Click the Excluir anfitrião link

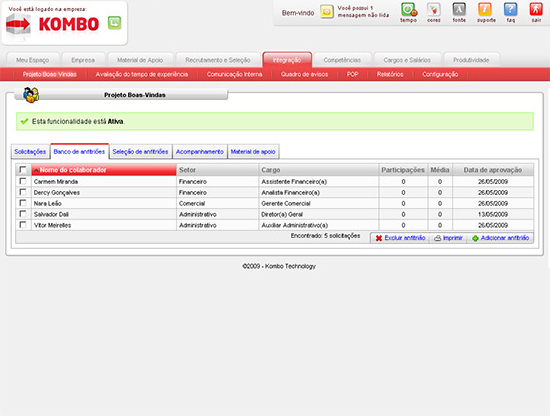point(405,238)
